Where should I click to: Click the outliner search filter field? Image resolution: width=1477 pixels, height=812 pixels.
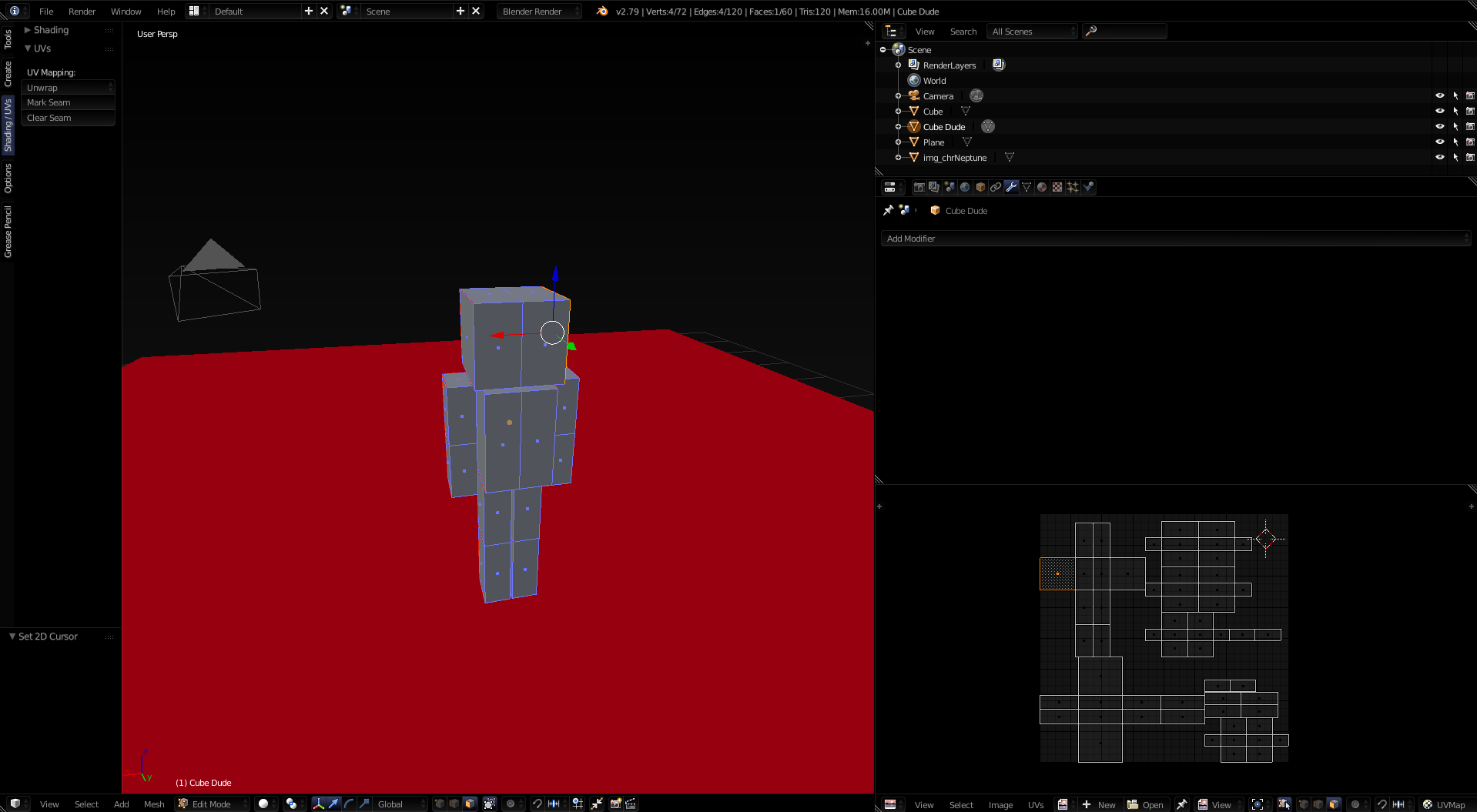point(1124,31)
